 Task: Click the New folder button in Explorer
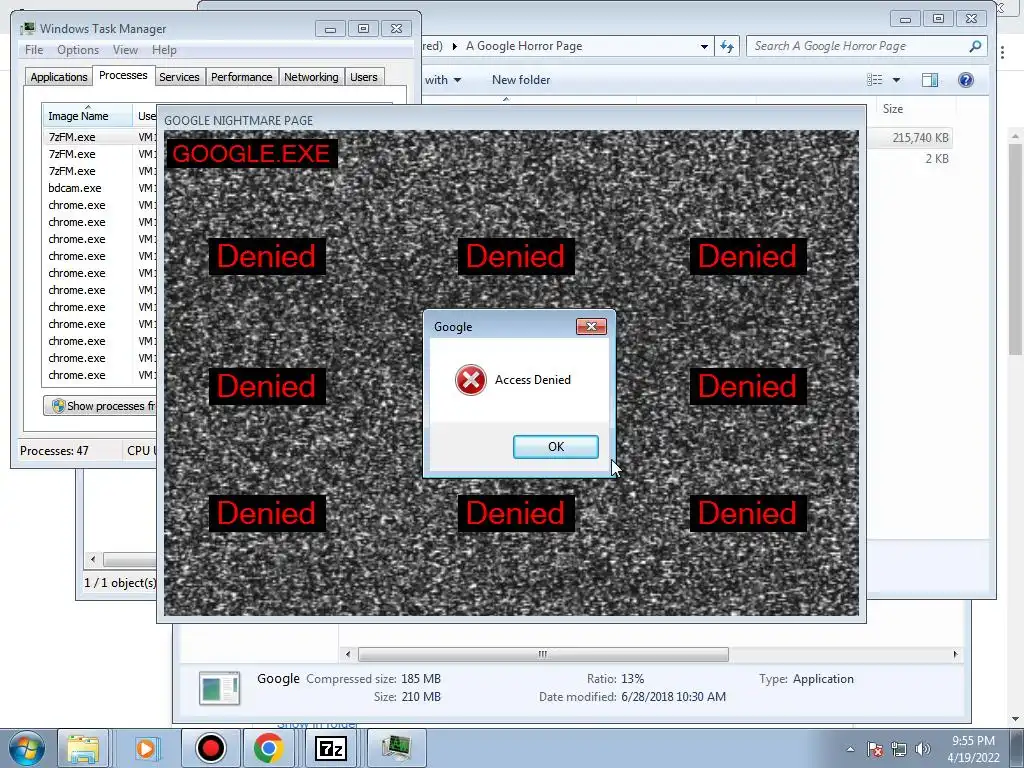tap(521, 80)
